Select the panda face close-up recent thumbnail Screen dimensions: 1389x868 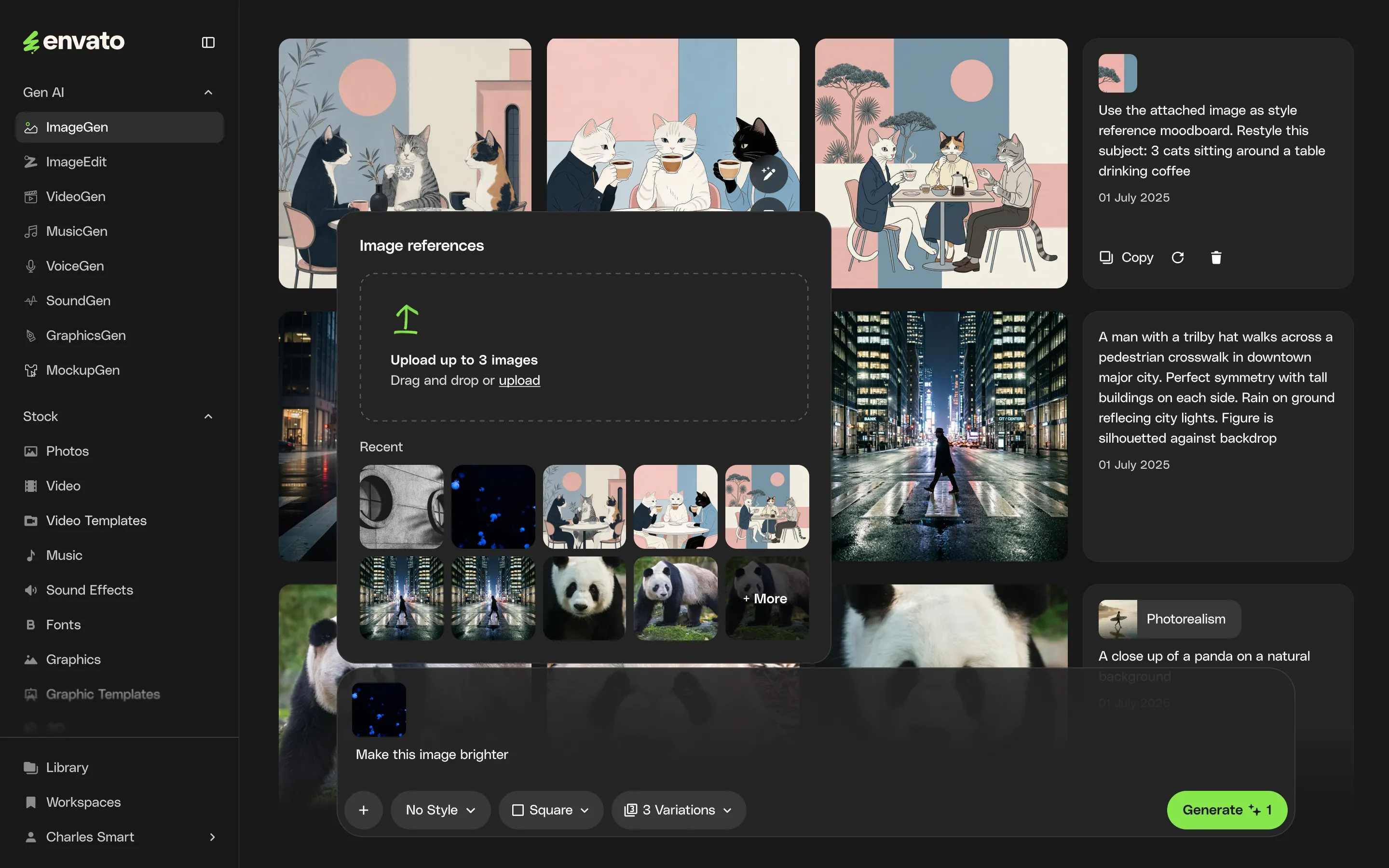coord(585,598)
